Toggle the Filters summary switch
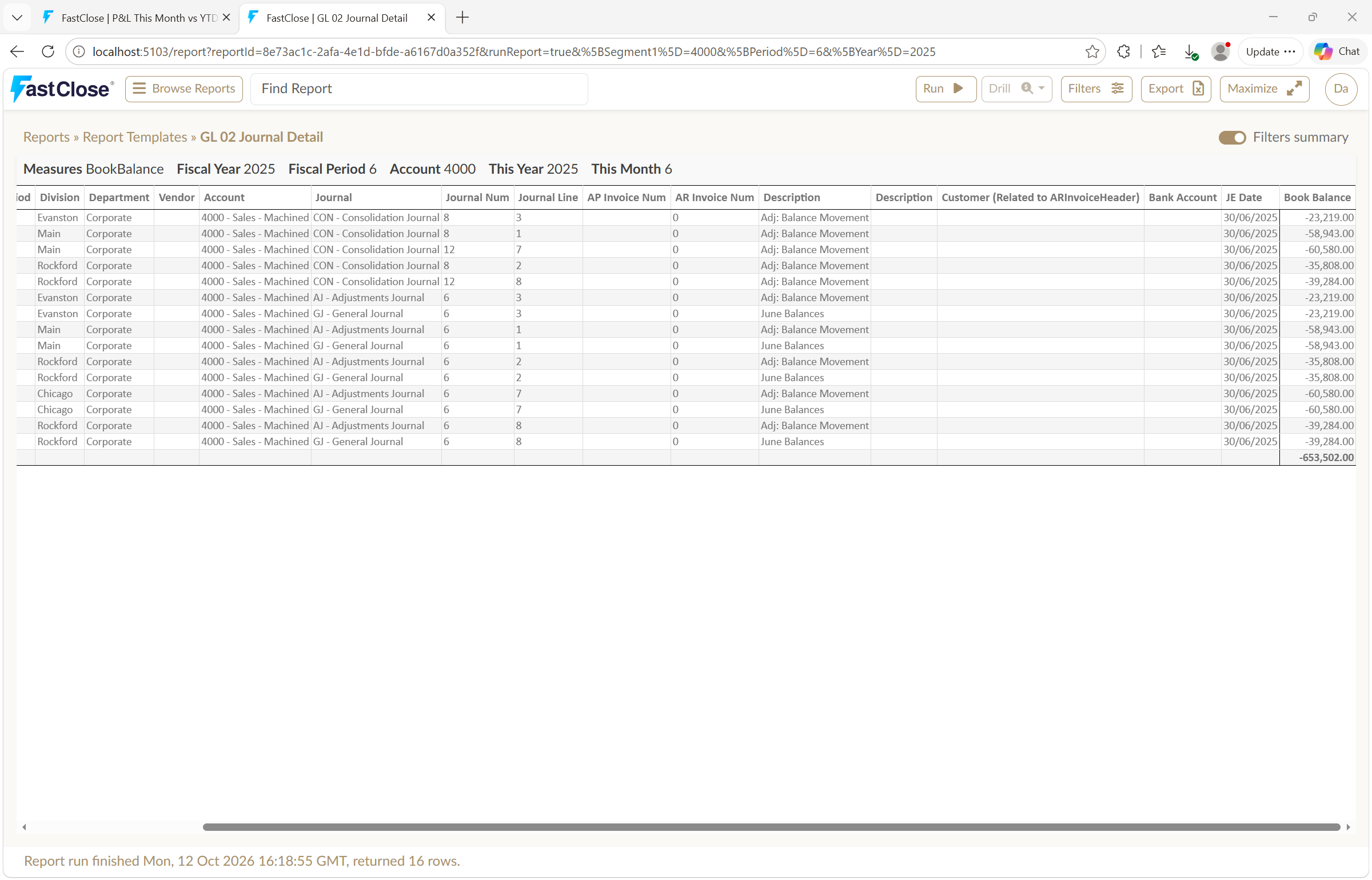Screen dimensions: 1372x880 (1232, 138)
